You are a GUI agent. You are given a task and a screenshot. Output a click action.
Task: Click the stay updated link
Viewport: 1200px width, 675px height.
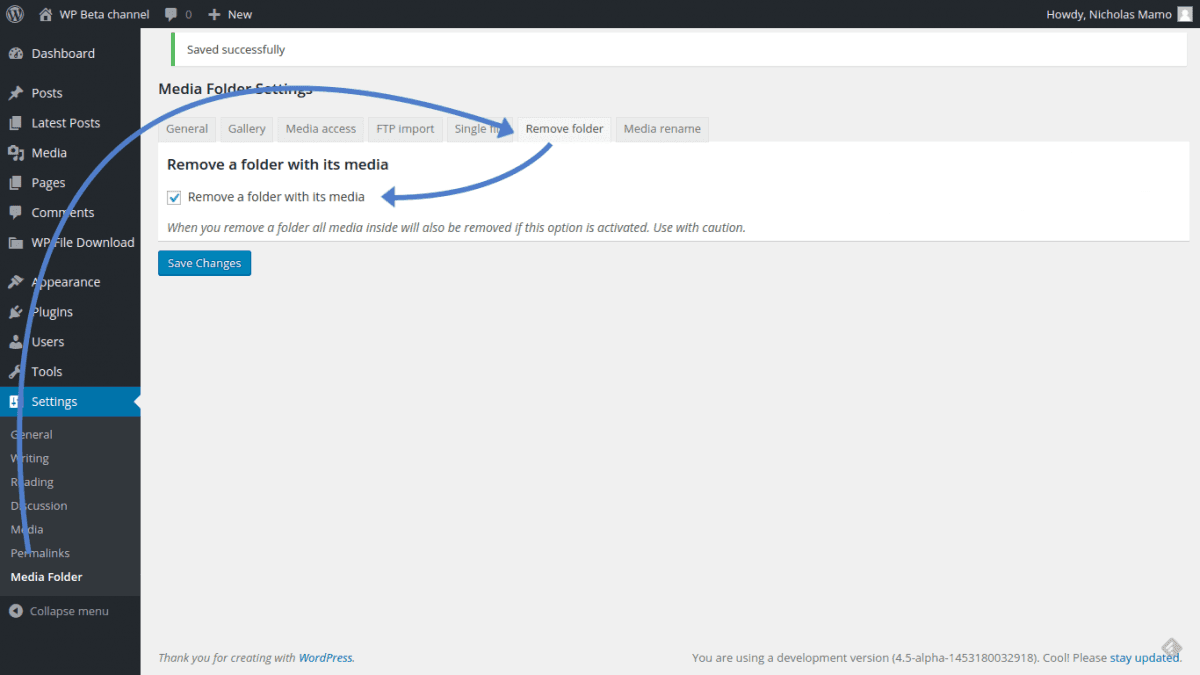(x=1144, y=658)
